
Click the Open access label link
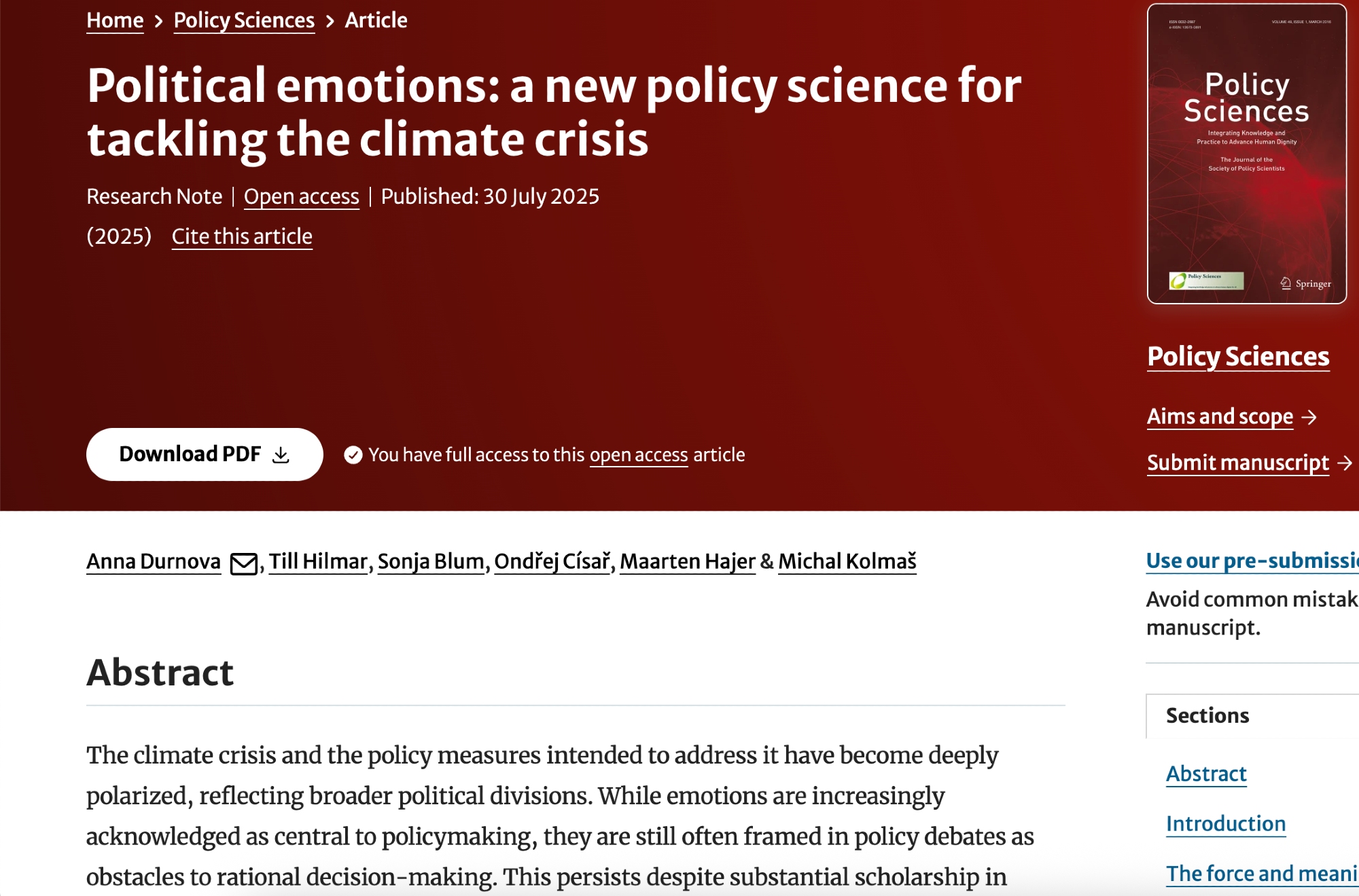coord(301,196)
